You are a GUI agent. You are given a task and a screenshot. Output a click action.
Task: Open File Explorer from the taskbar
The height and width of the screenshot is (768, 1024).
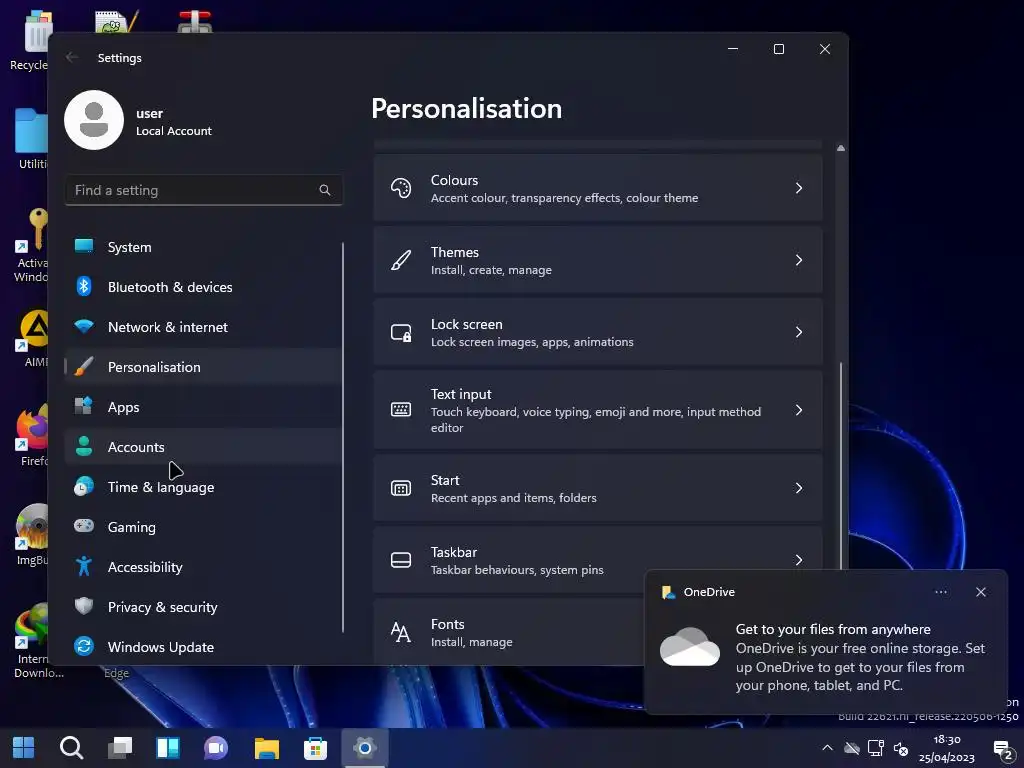(x=266, y=748)
